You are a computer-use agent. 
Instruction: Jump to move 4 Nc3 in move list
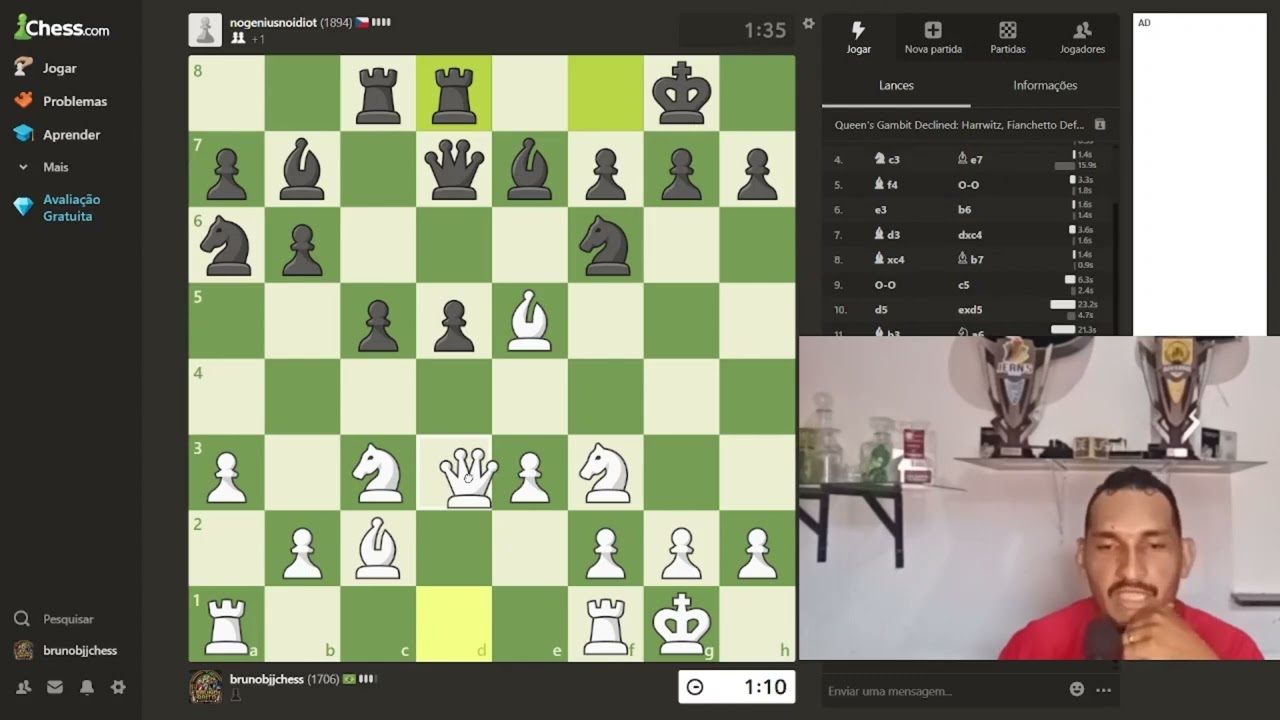pyautogui.click(x=887, y=160)
